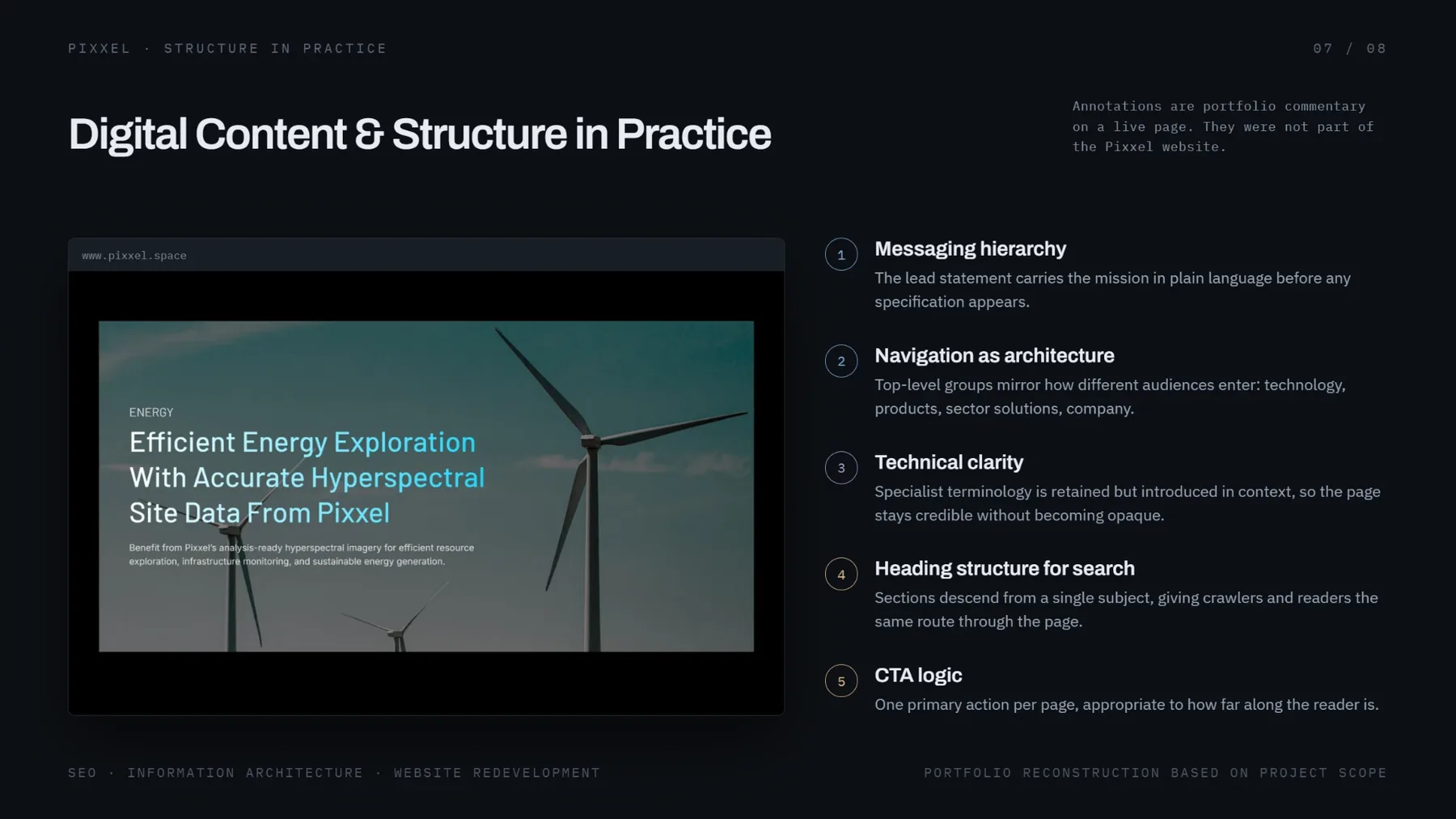The image size is (1456, 819).
Task: Click the numbered circle 4 beside Heading structure
Action: click(841, 575)
